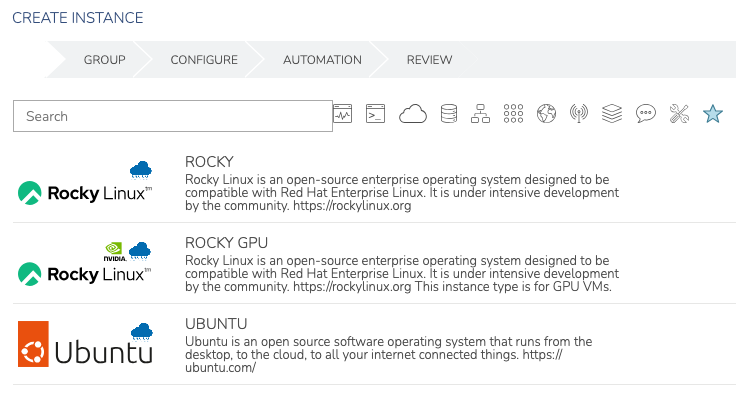Filter by the monitoring pulse window icon

pos(343,114)
